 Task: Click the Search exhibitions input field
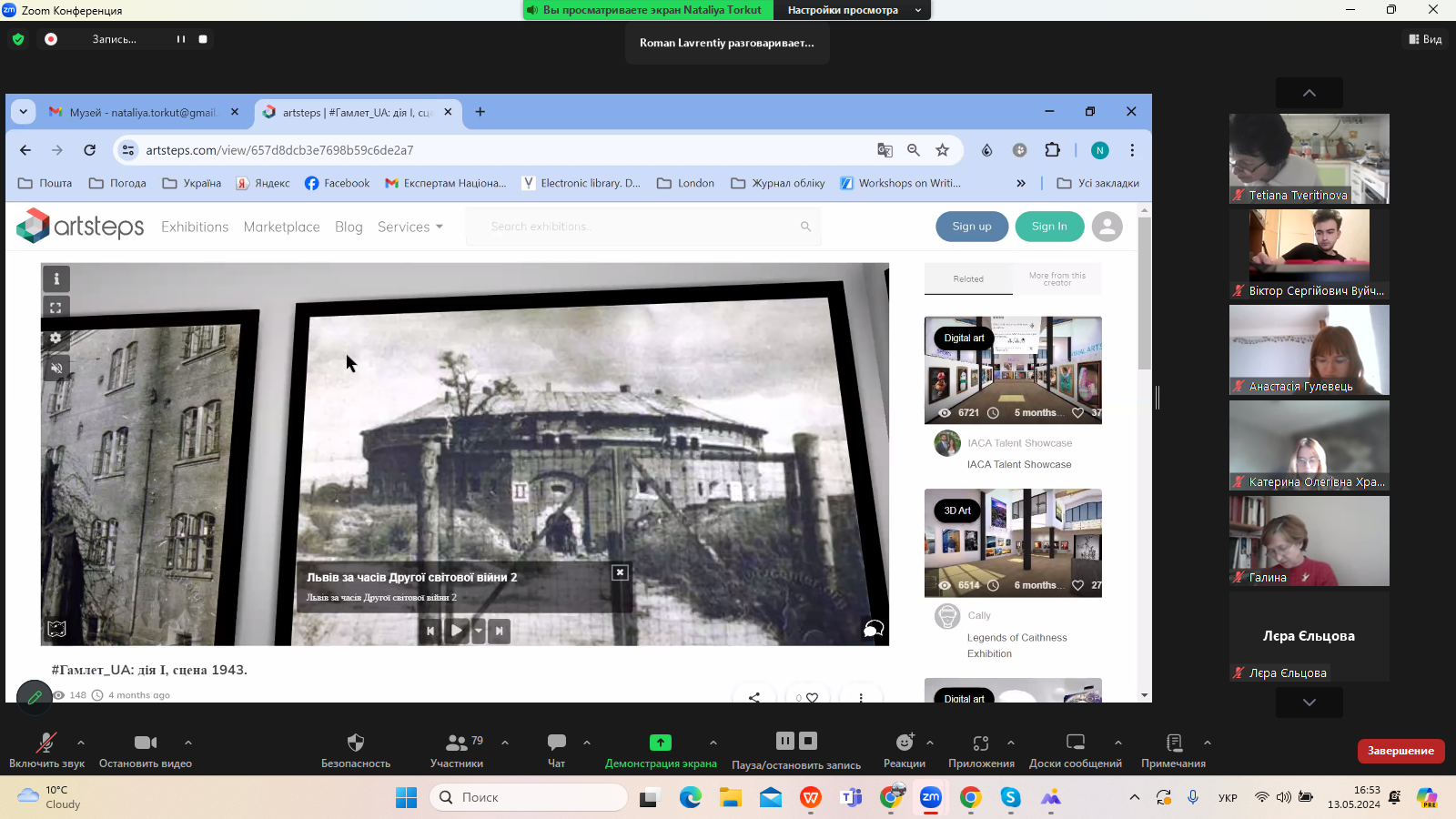pos(642,227)
